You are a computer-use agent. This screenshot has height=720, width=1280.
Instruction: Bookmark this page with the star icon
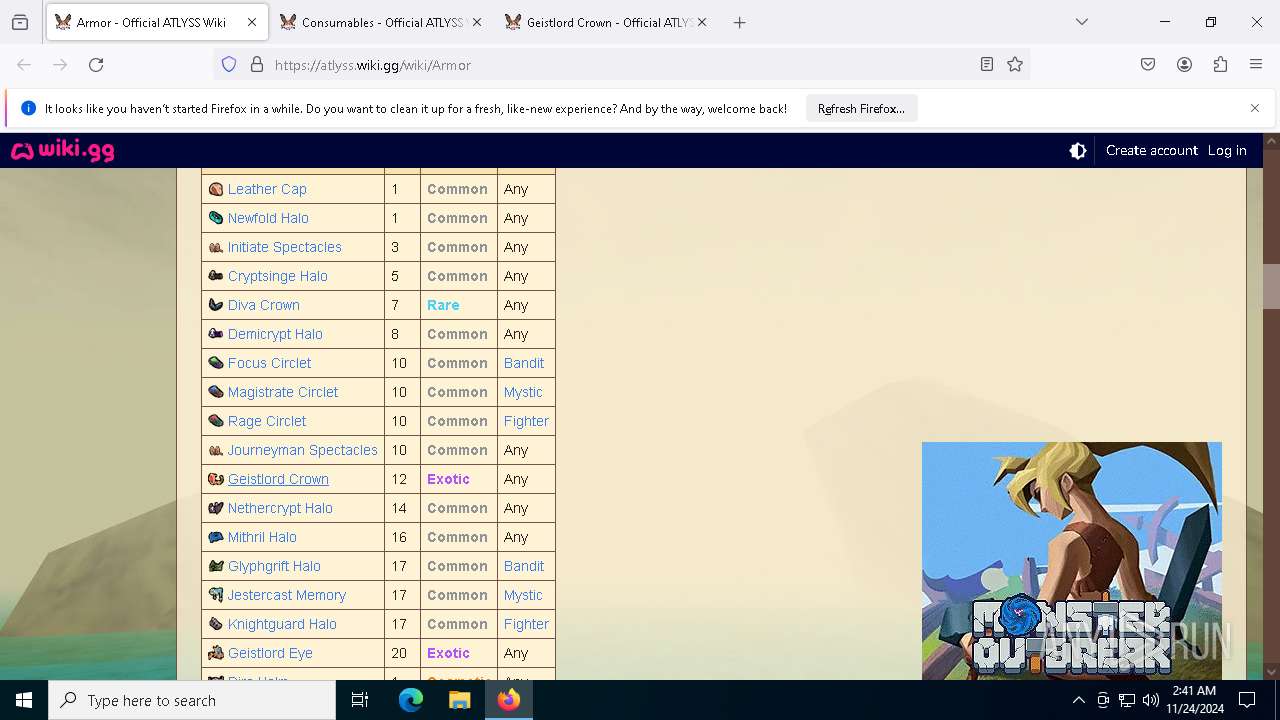pos(1015,65)
